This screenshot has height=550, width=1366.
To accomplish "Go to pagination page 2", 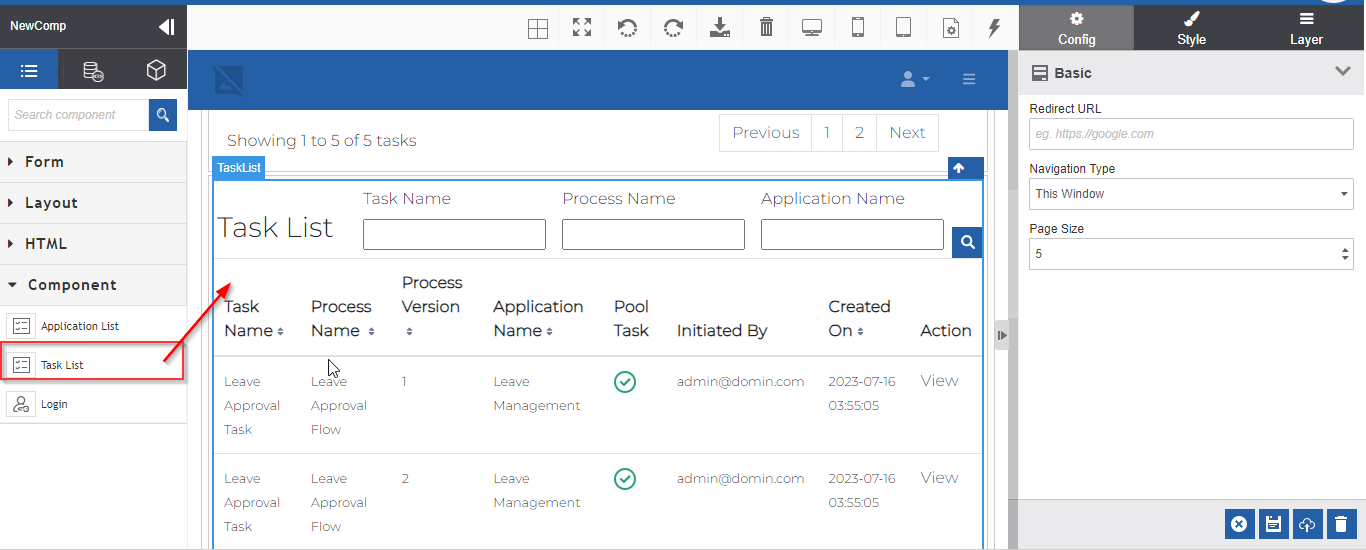I will click(x=859, y=132).
